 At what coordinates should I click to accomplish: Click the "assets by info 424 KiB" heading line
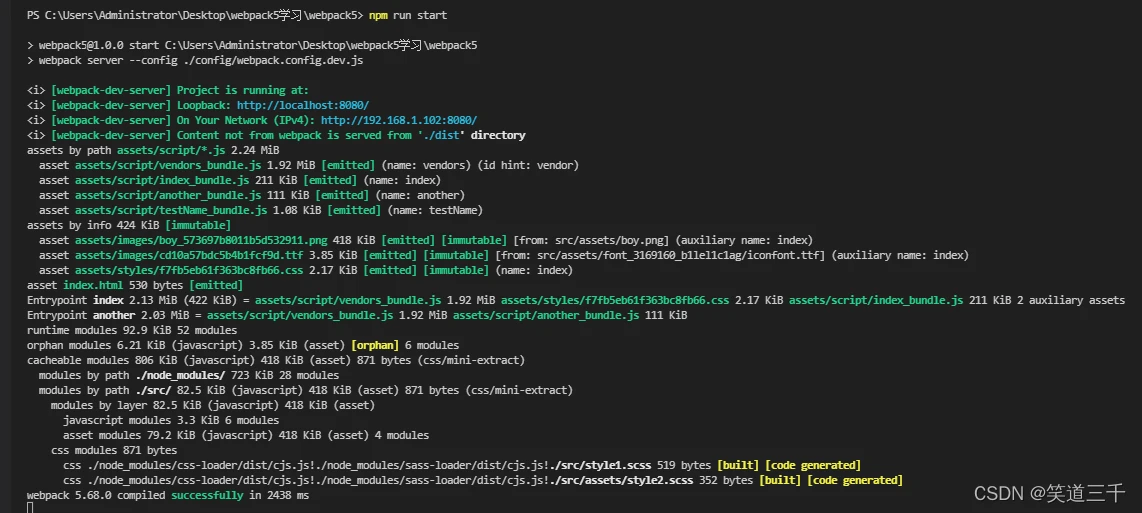pos(129,225)
